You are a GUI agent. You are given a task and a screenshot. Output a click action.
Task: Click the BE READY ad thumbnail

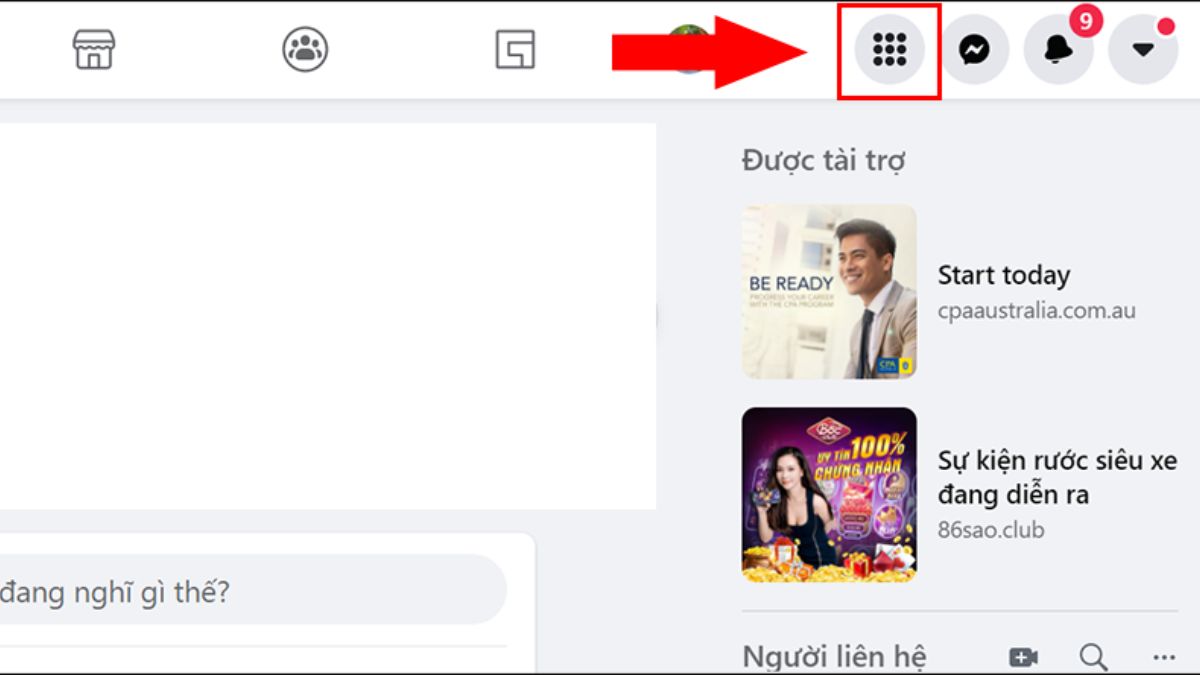click(829, 292)
